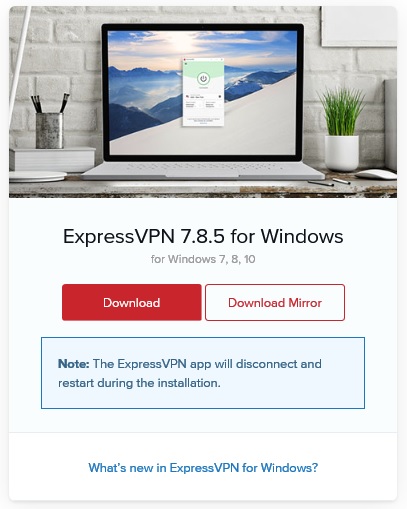Click the green power icon on laptop screen
407x509 pixels.
tap(203, 79)
